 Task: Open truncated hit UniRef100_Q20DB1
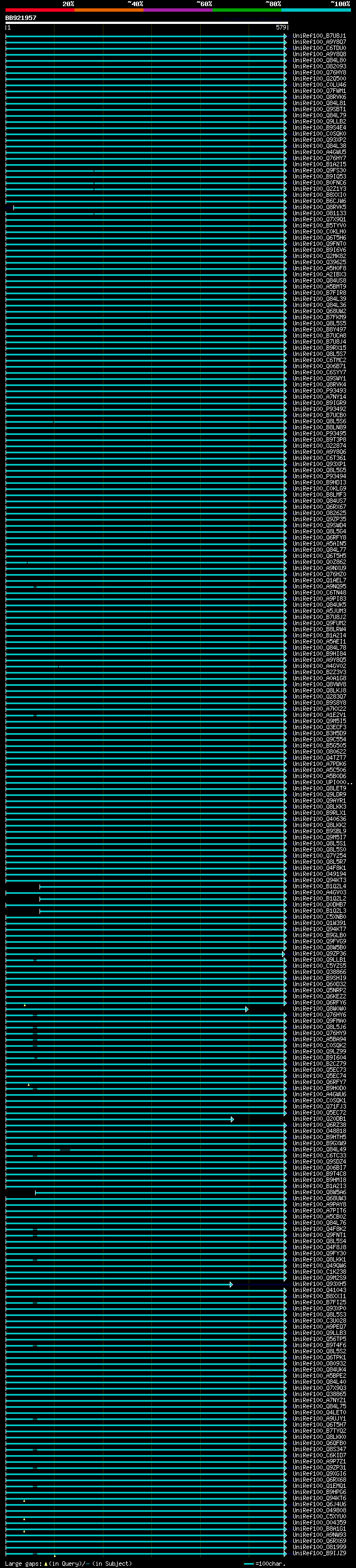[x=319, y=1119]
